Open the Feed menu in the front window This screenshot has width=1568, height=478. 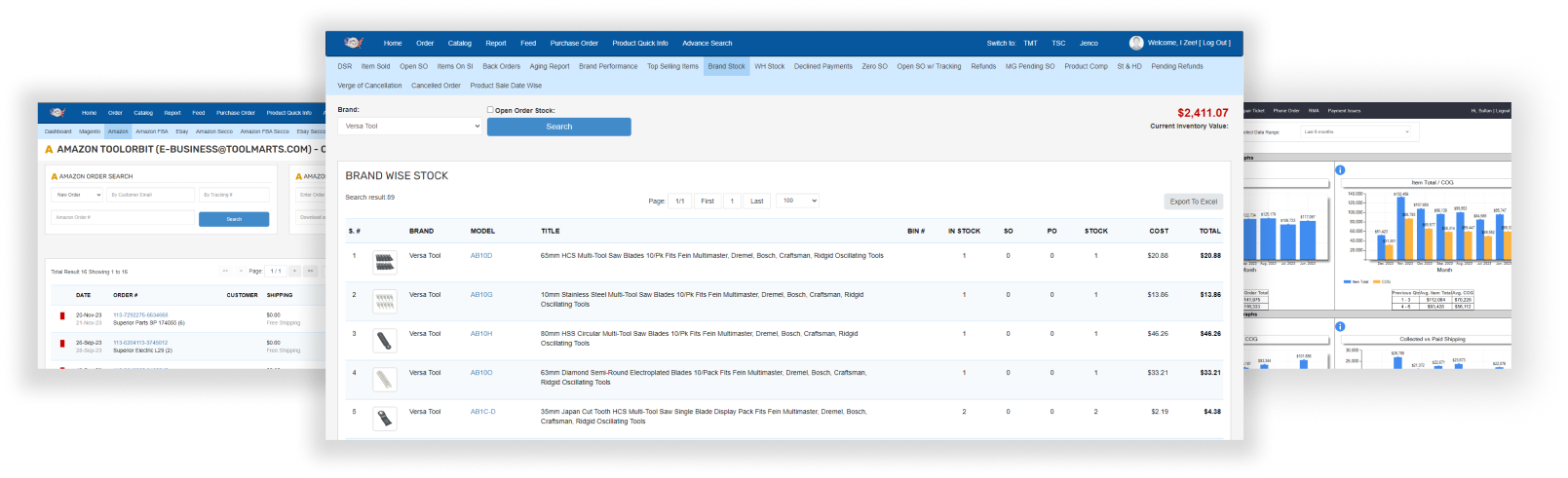528,43
